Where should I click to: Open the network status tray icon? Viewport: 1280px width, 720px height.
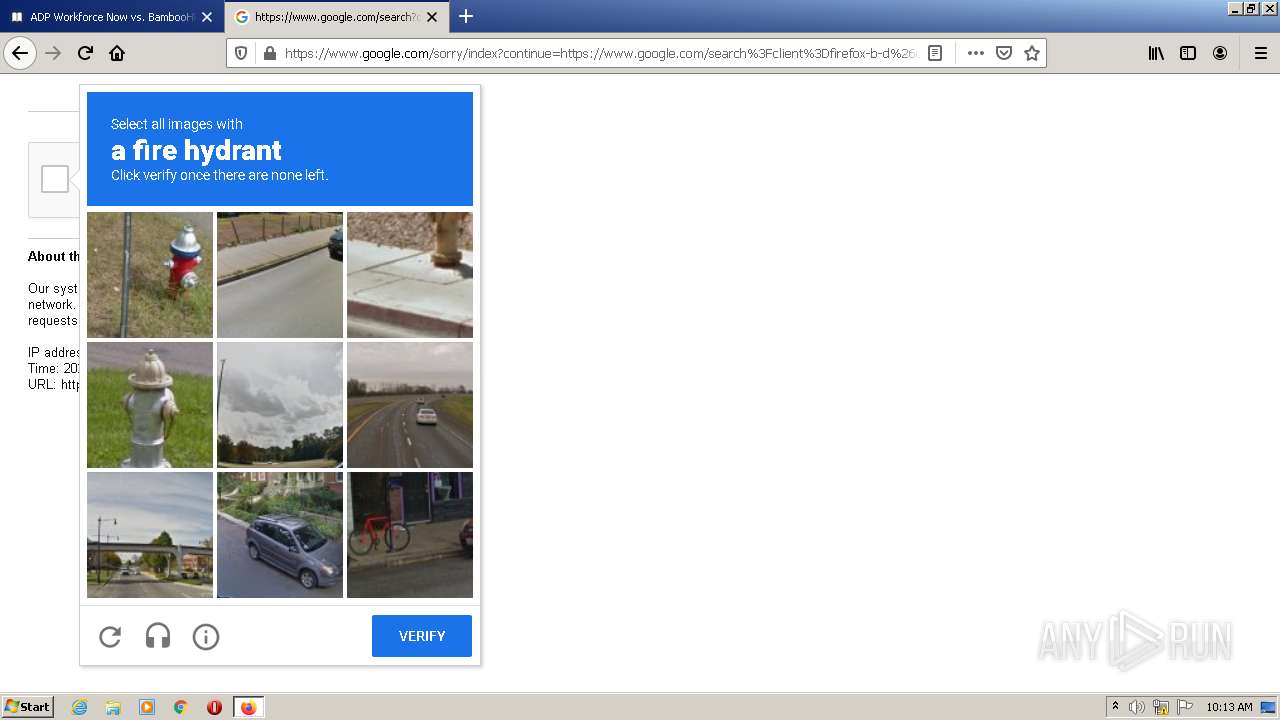coord(1161,707)
